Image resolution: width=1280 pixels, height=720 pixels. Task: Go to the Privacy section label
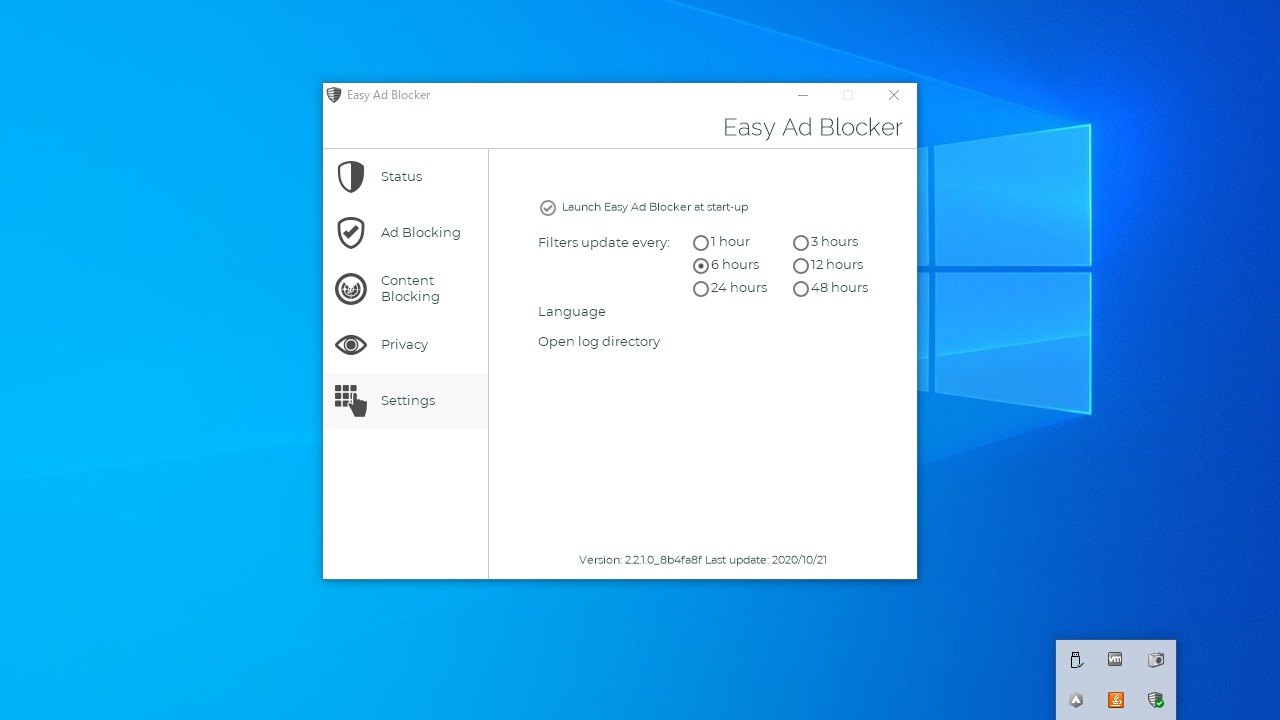coord(404,345)
